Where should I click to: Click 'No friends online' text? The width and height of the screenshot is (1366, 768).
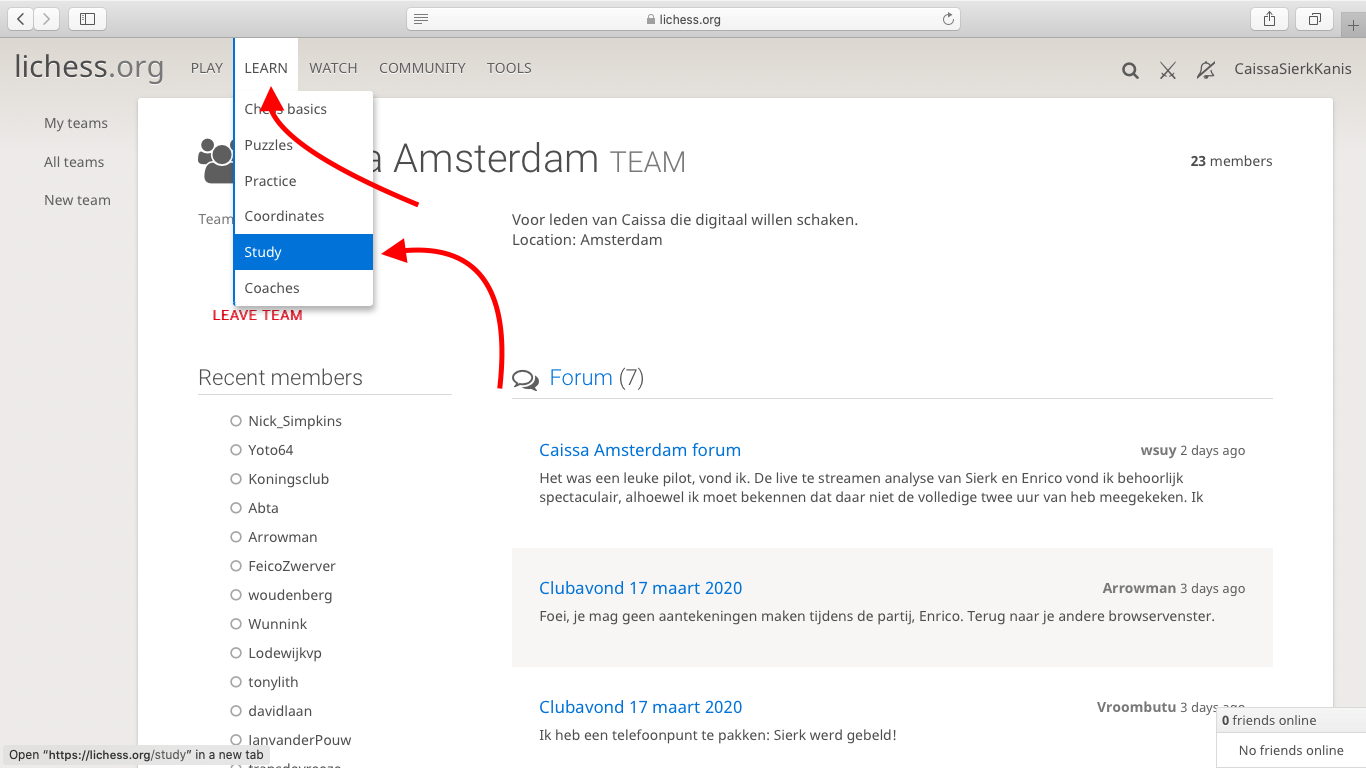tap(1291, 750)
